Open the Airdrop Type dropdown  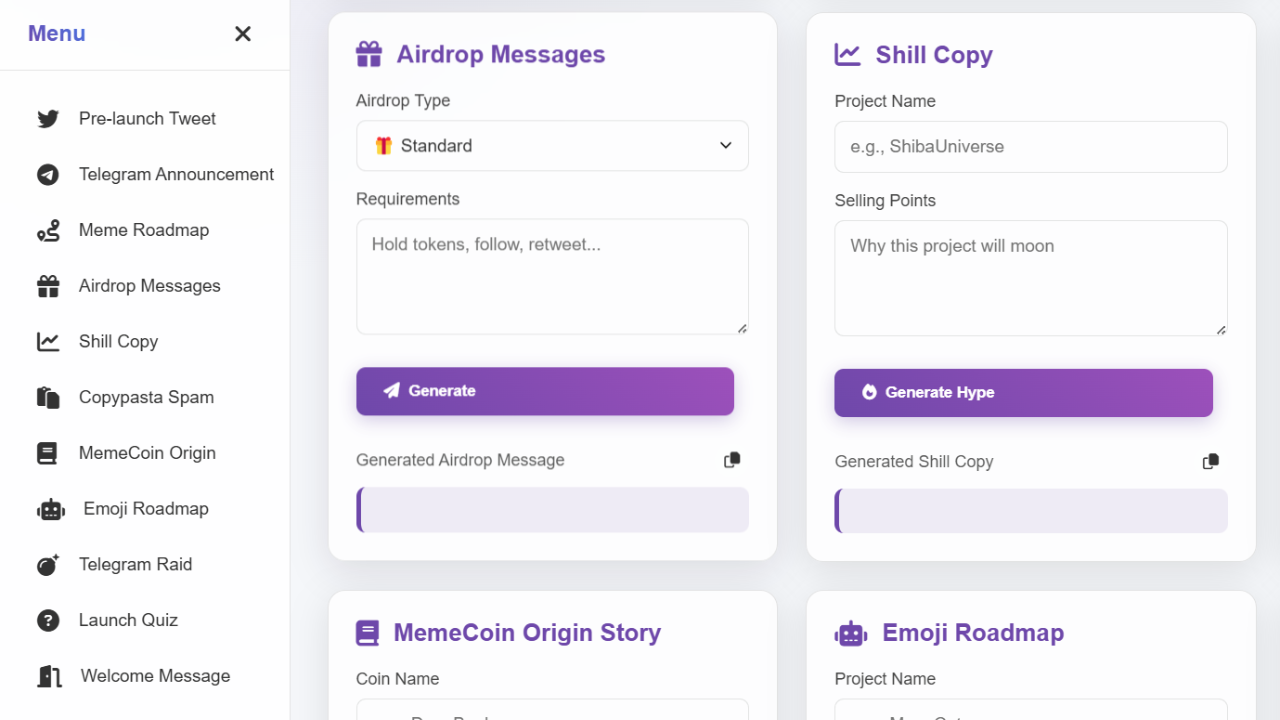(x=552, y=146)
